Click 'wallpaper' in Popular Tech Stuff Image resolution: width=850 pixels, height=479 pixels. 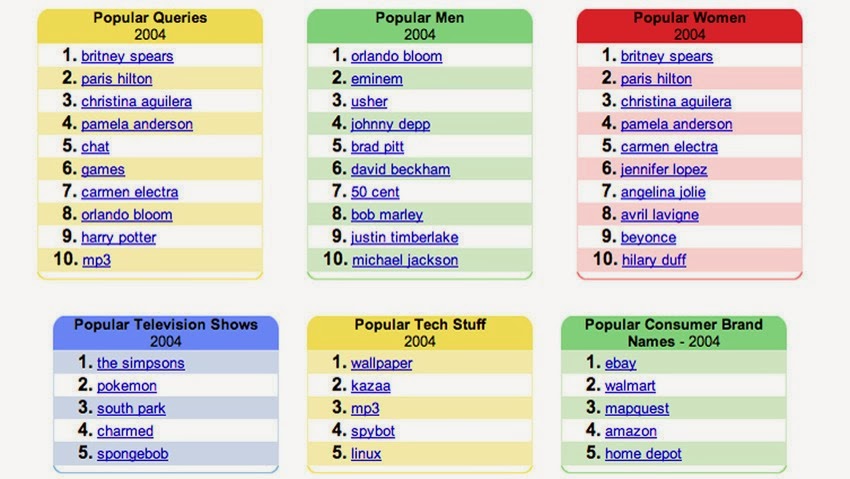[381, 363]
